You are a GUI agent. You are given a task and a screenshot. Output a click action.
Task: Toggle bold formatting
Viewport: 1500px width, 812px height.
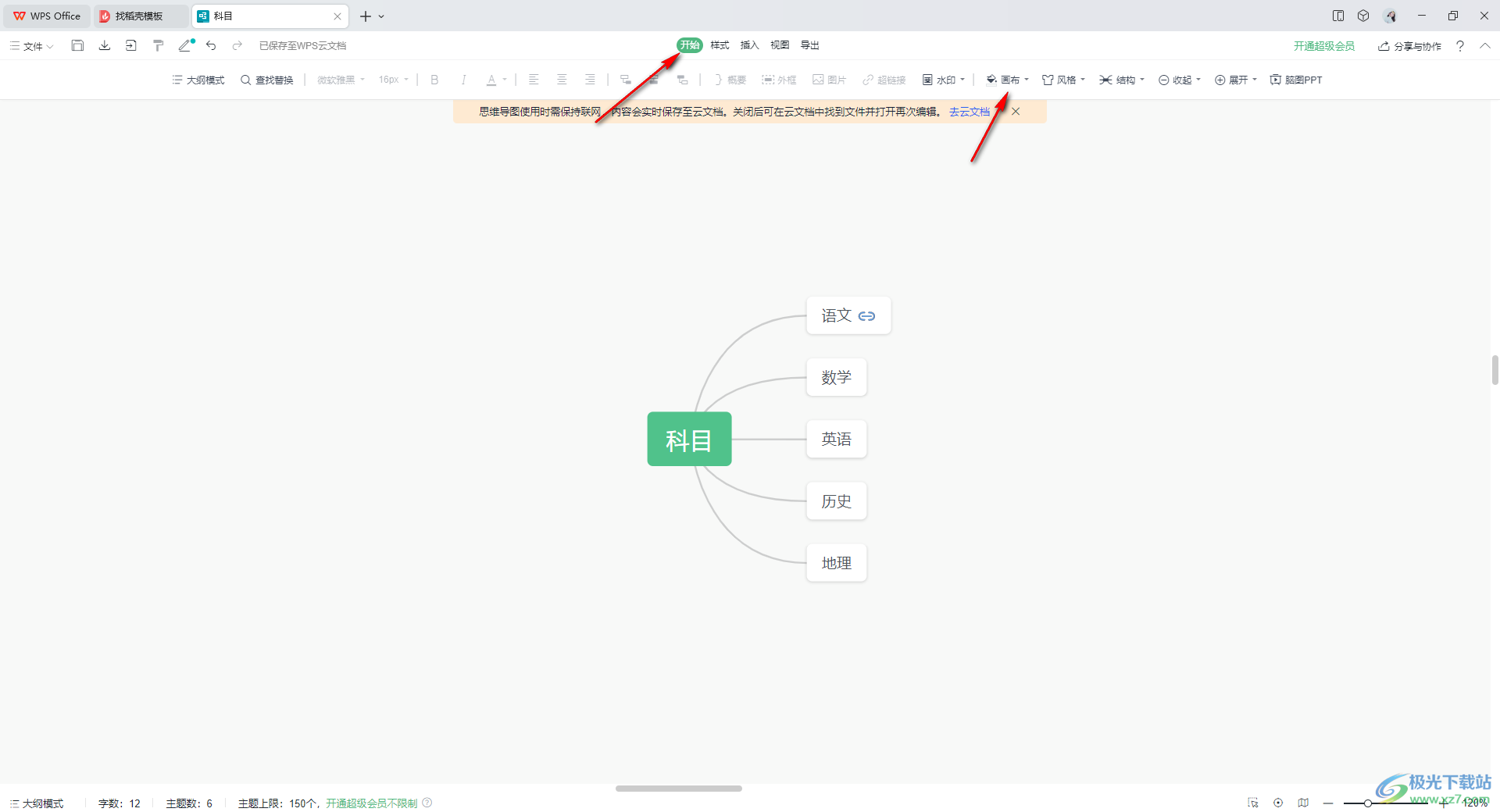coord(434,80)
